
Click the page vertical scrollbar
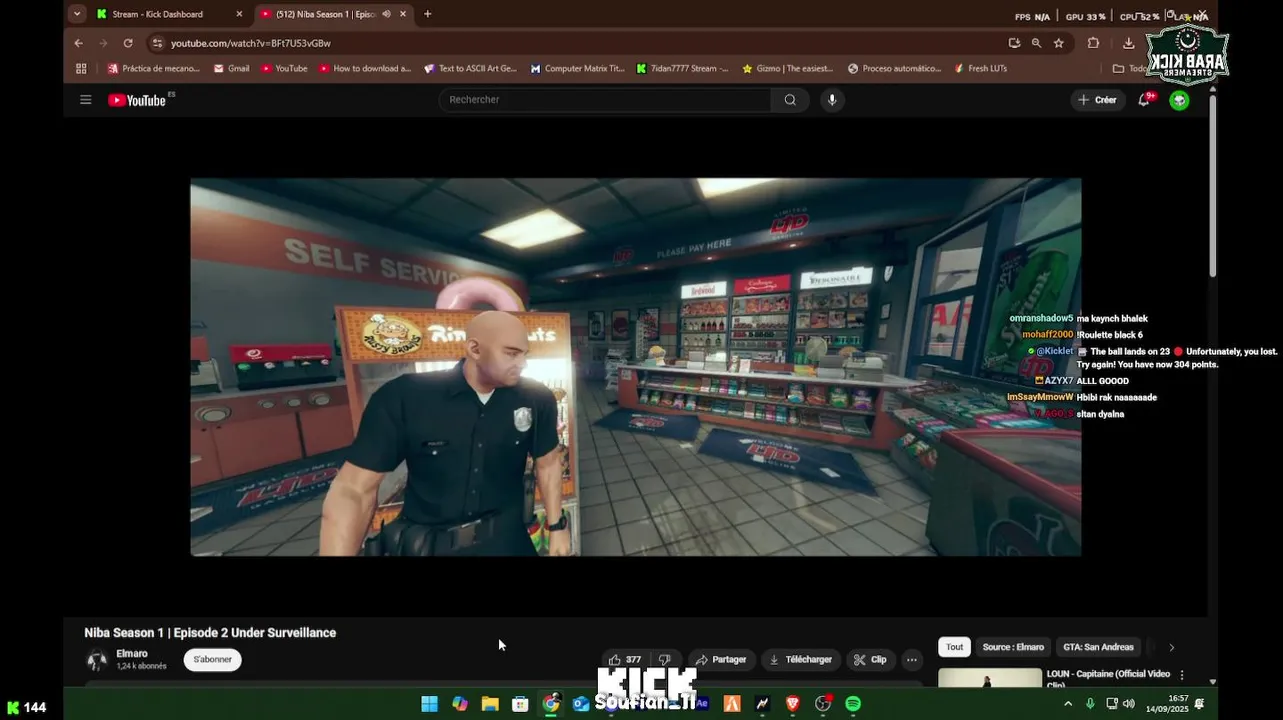1213,185
